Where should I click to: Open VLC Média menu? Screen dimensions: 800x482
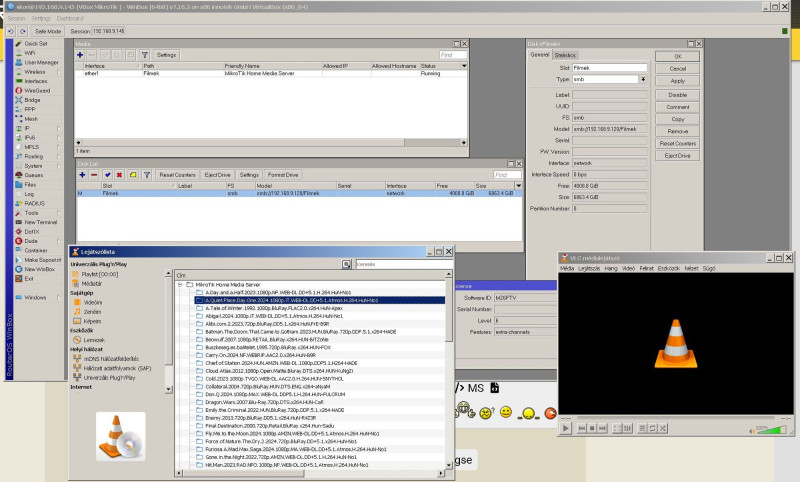click(x=567, y=268)
